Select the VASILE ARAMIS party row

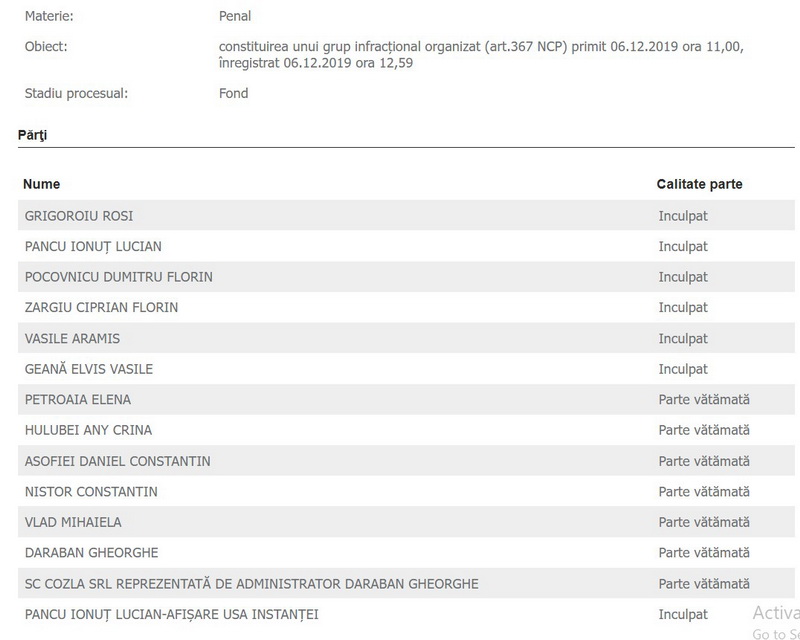72,339
